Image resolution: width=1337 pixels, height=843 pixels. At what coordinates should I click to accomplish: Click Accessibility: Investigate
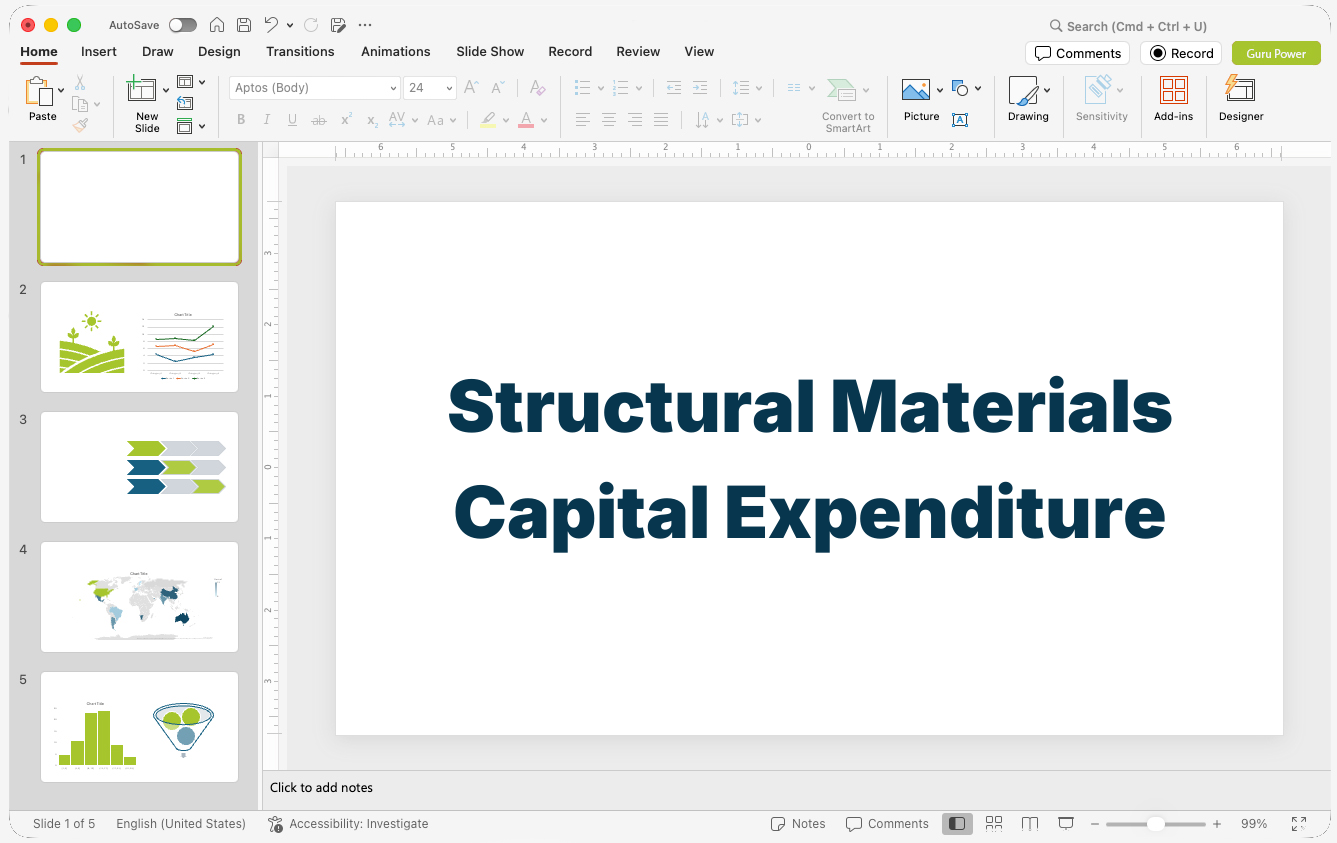pos(348,824)
